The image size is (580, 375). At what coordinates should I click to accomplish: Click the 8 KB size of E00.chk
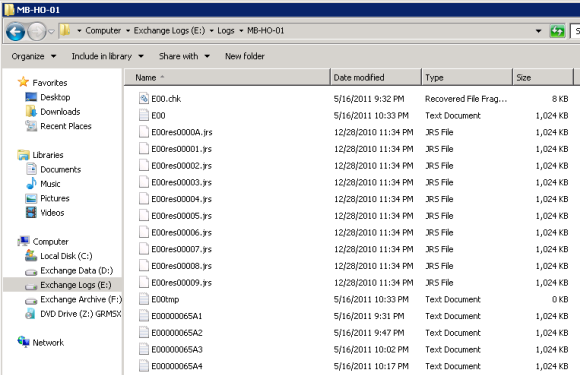pos(560,99)
